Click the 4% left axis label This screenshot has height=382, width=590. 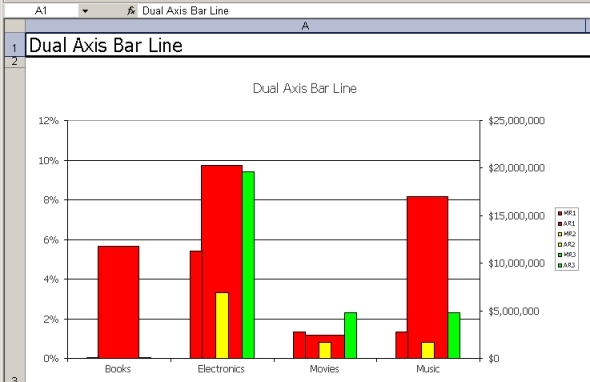[x=51, y=280]
